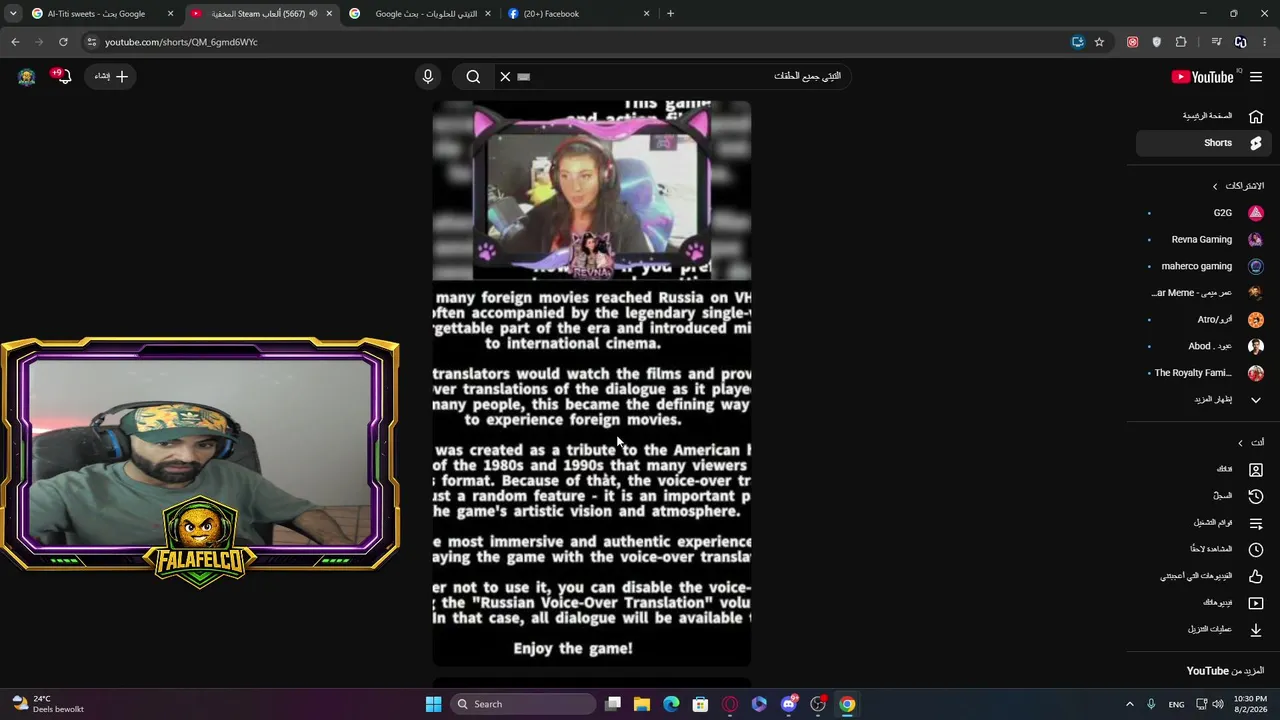Open YouTube notifications bell
1280x720 pixels.
tap(64, 76)
